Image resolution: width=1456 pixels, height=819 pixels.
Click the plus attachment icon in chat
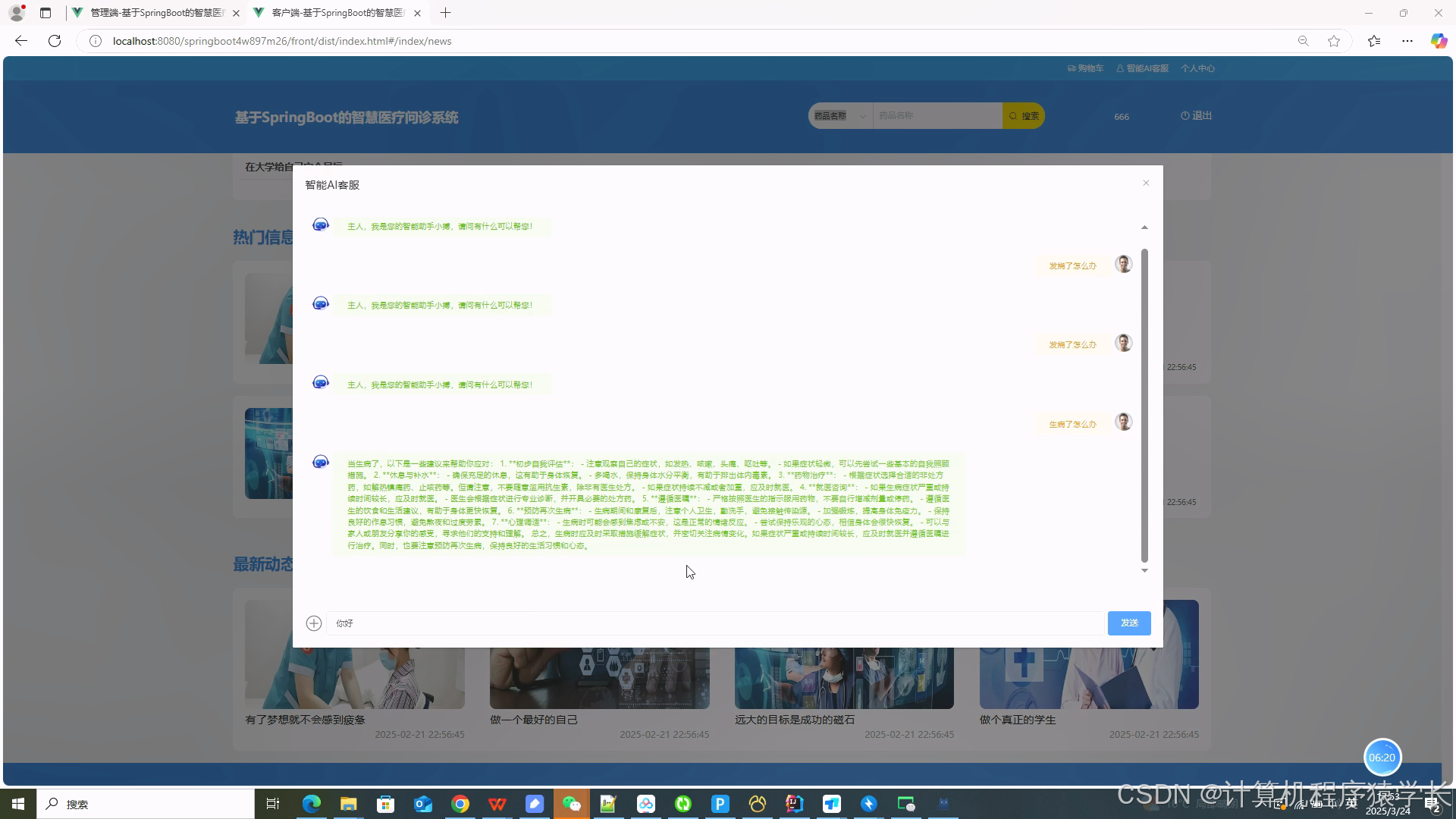314,623
